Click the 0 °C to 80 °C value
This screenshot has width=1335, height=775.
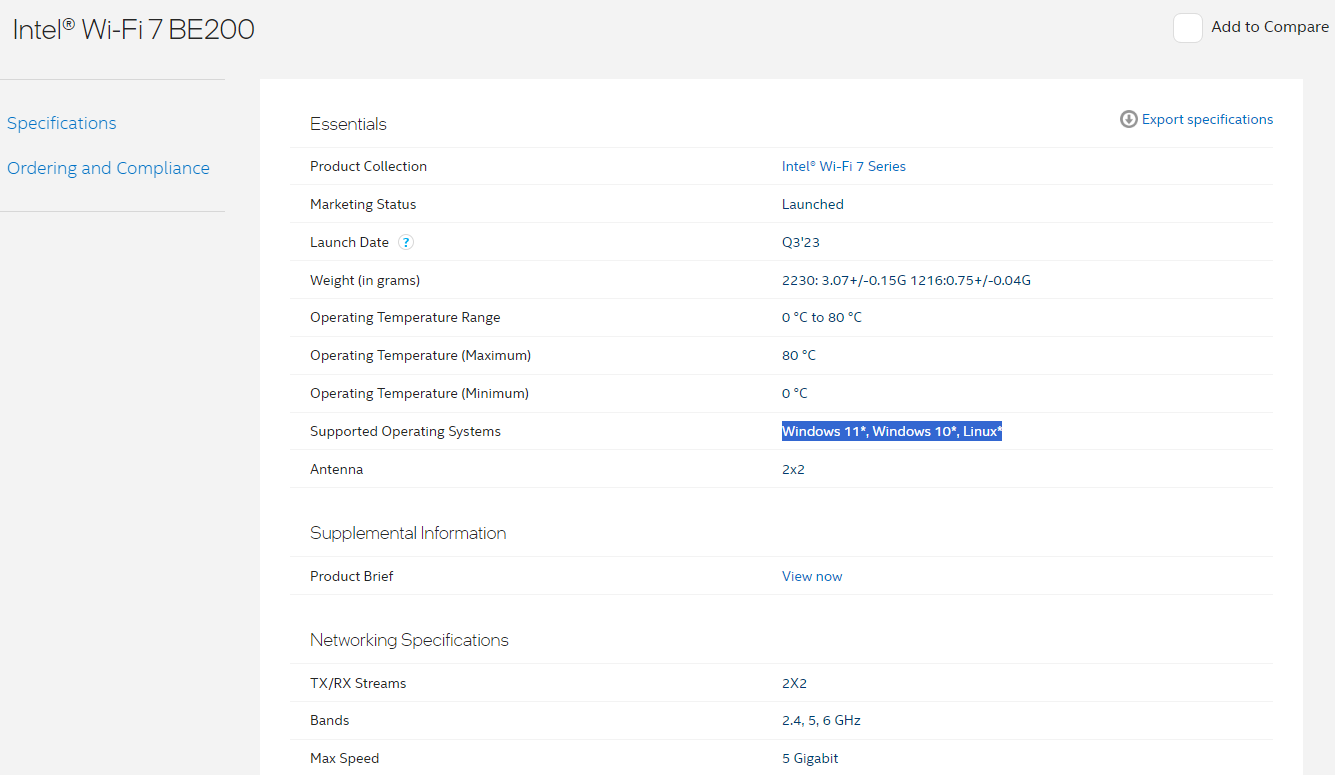click(x=822, y=318)
